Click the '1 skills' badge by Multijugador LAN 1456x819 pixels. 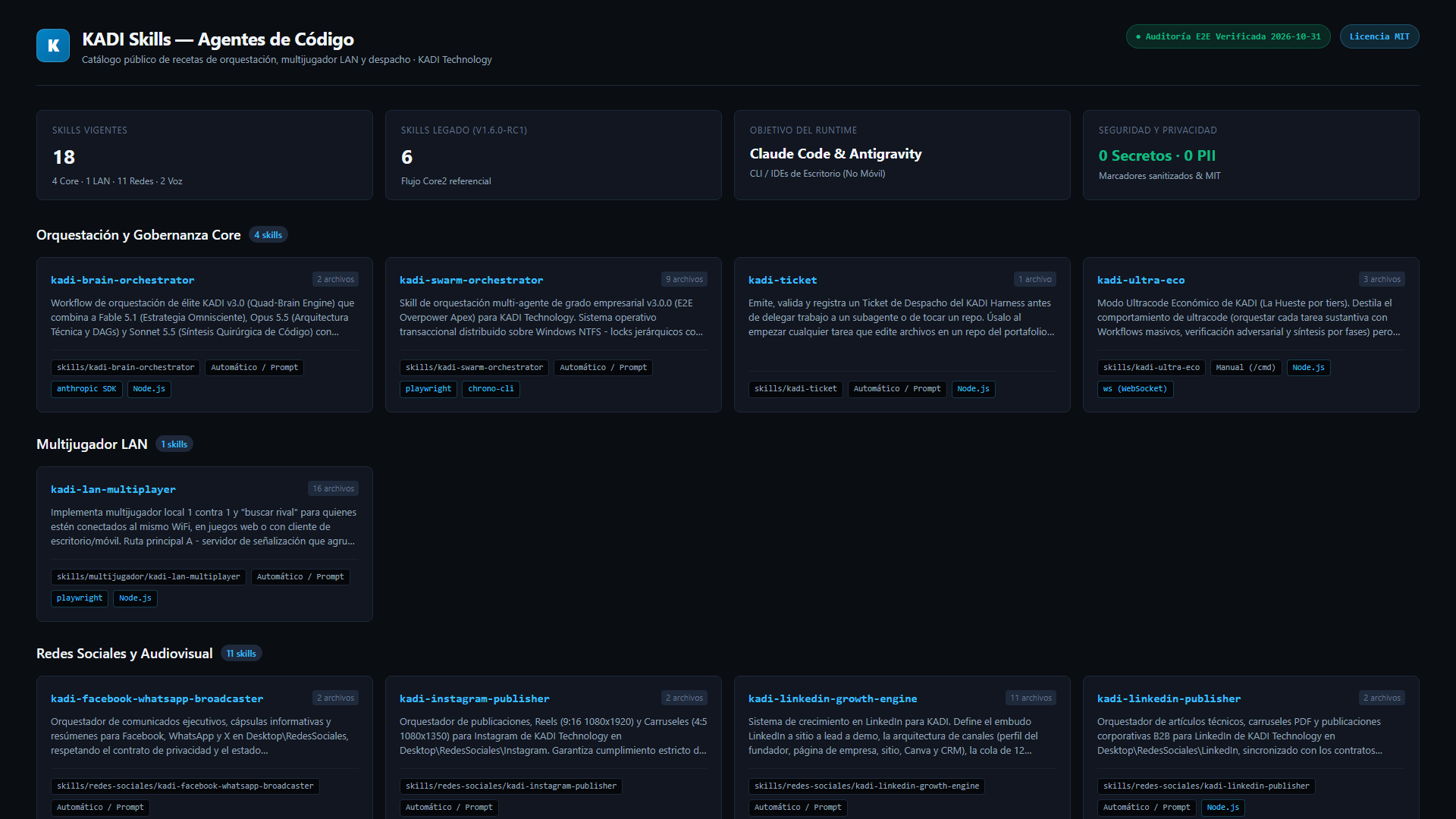(x=174, y=444)
